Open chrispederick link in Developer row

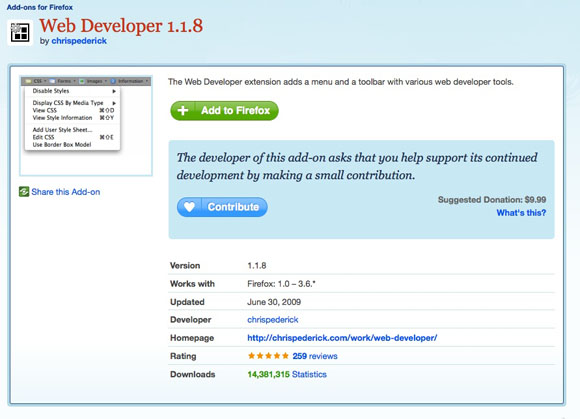273,320
